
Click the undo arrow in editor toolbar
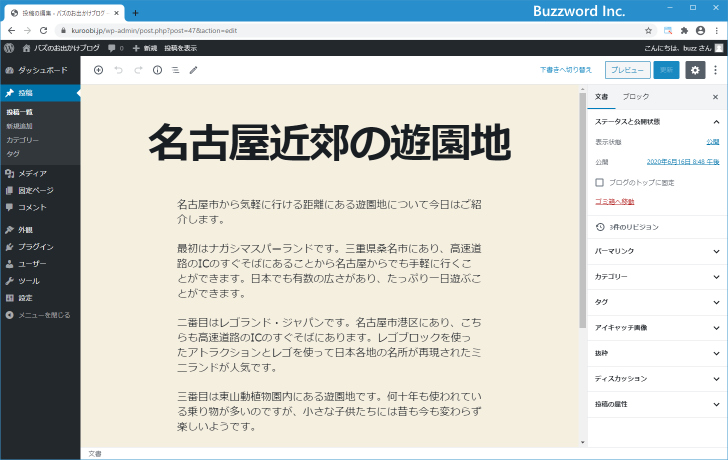coord(118,70)
